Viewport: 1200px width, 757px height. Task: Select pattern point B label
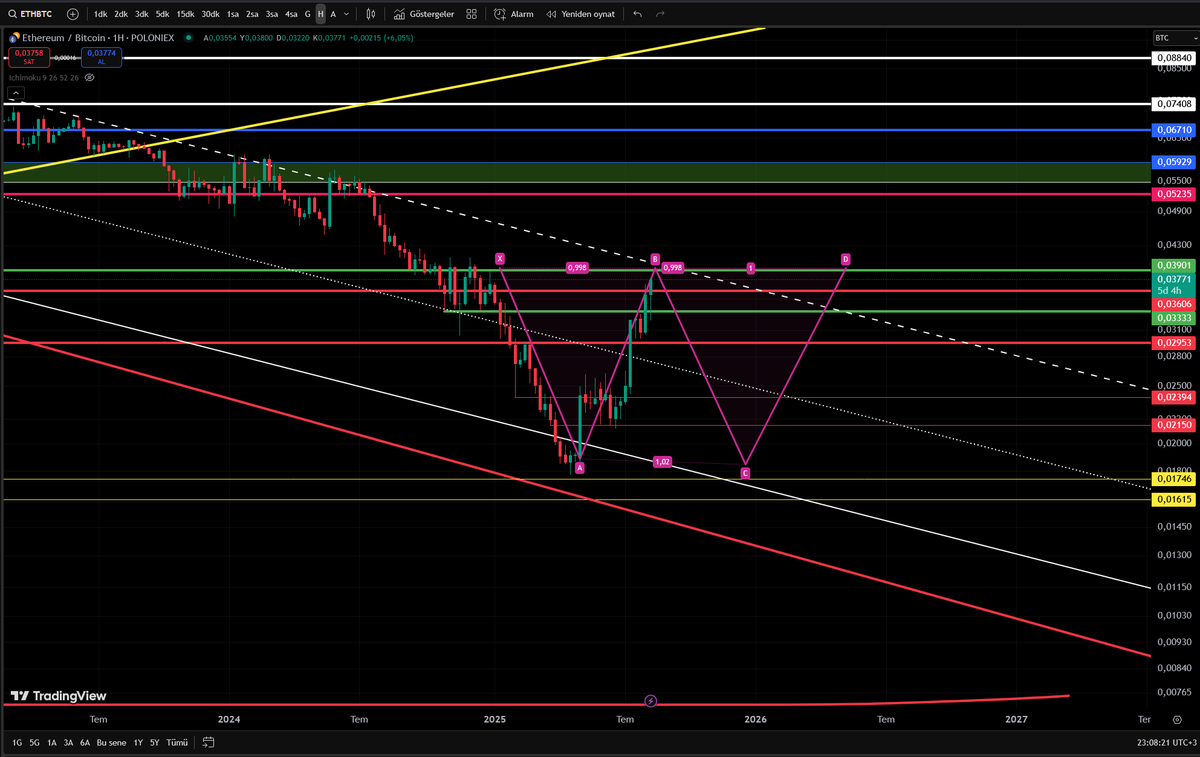(x=655, y=259)
